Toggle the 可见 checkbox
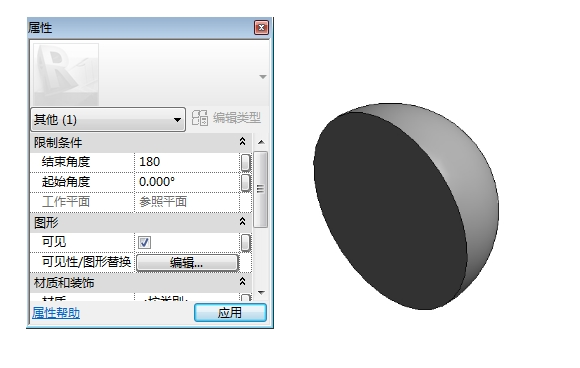Screen dimensions: 580x368 (x=144, y=243)
